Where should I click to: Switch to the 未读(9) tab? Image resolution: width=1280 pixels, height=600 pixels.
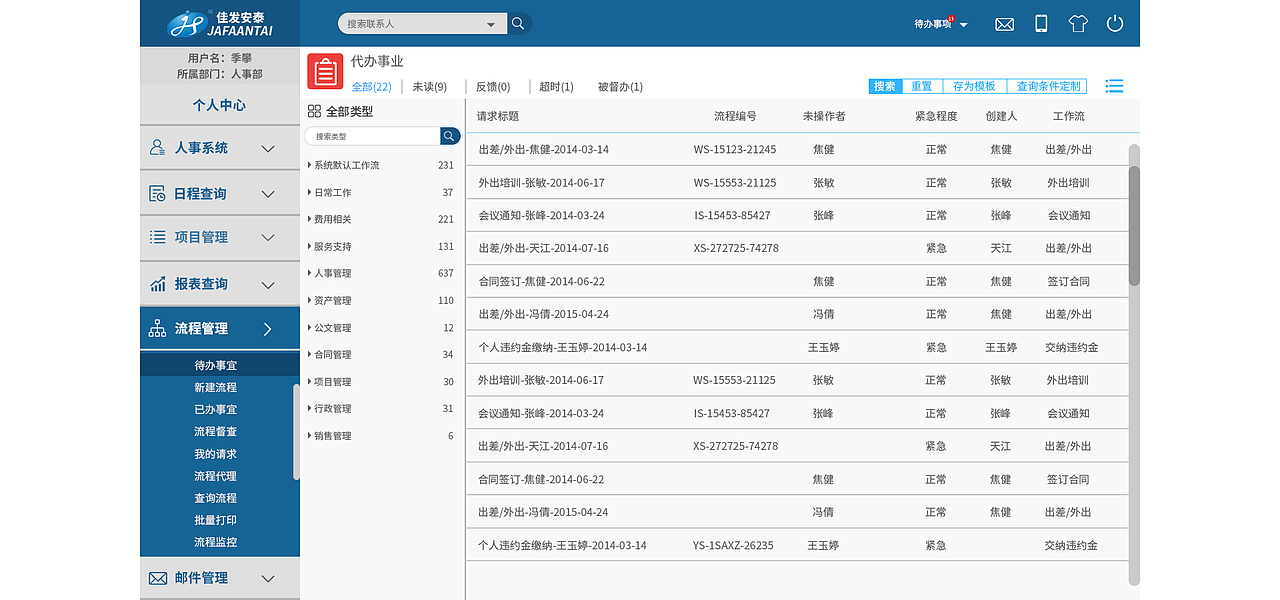click(429, 87)
